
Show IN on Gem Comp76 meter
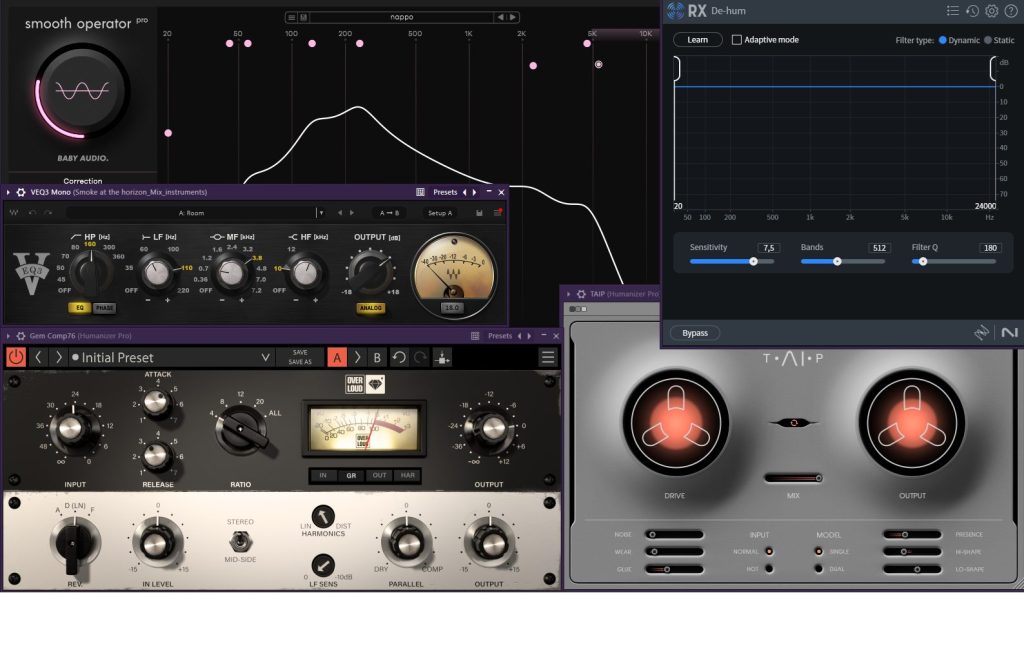pyautogui.click(x=323, y=475)
